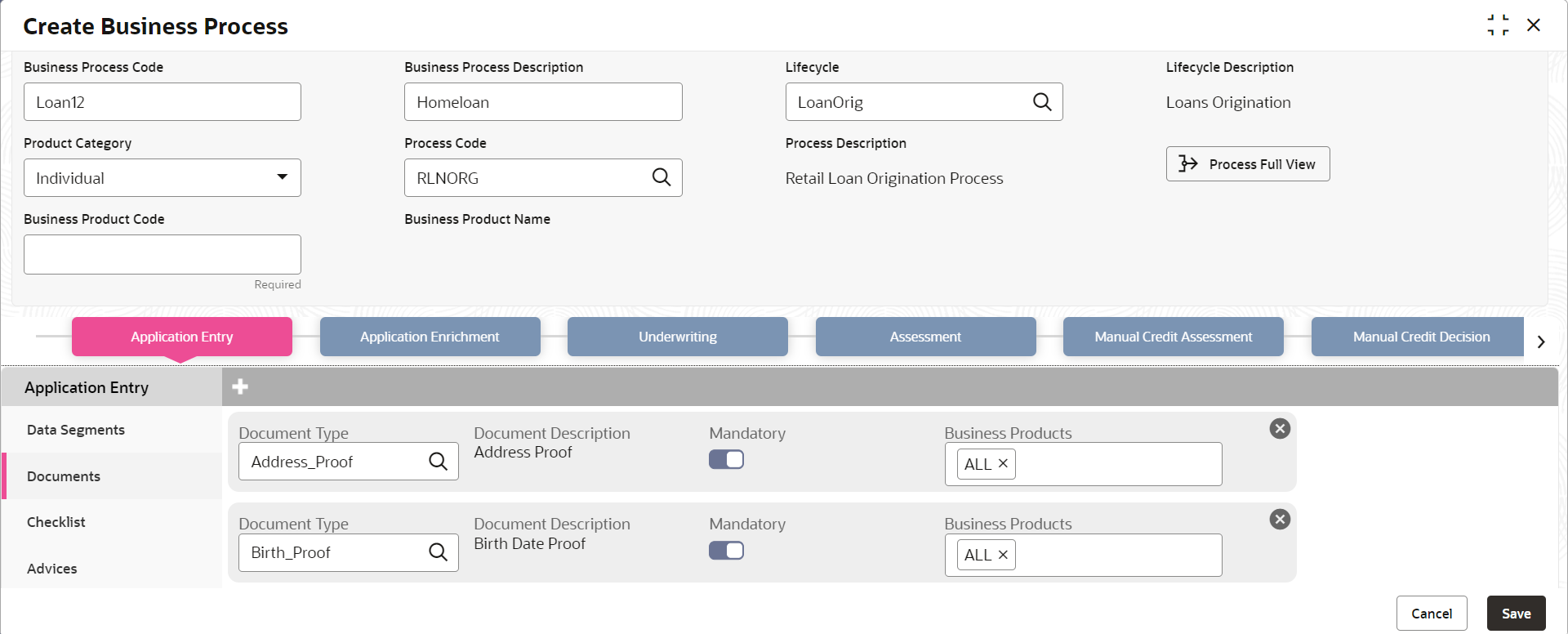
Task: Delete the Address Proof document row
Action: [x=1280, y=429]
